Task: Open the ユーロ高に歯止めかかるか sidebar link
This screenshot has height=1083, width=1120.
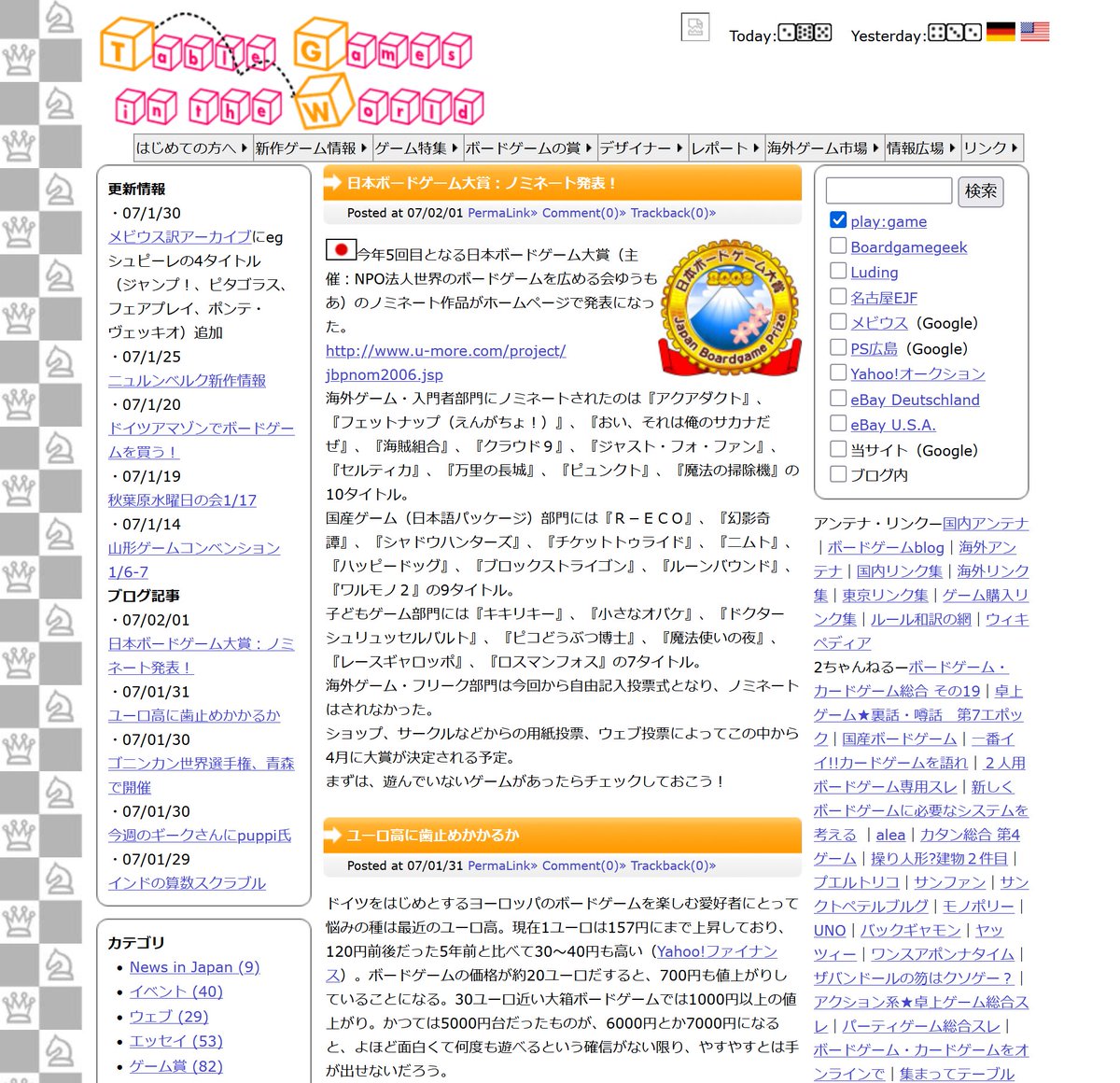Action: 194,715
